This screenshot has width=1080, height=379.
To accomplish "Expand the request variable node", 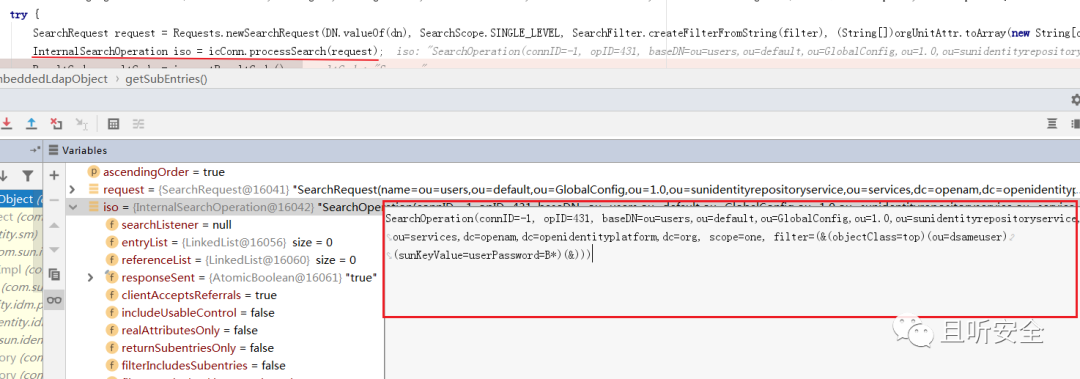I will (x=72, y=189).
